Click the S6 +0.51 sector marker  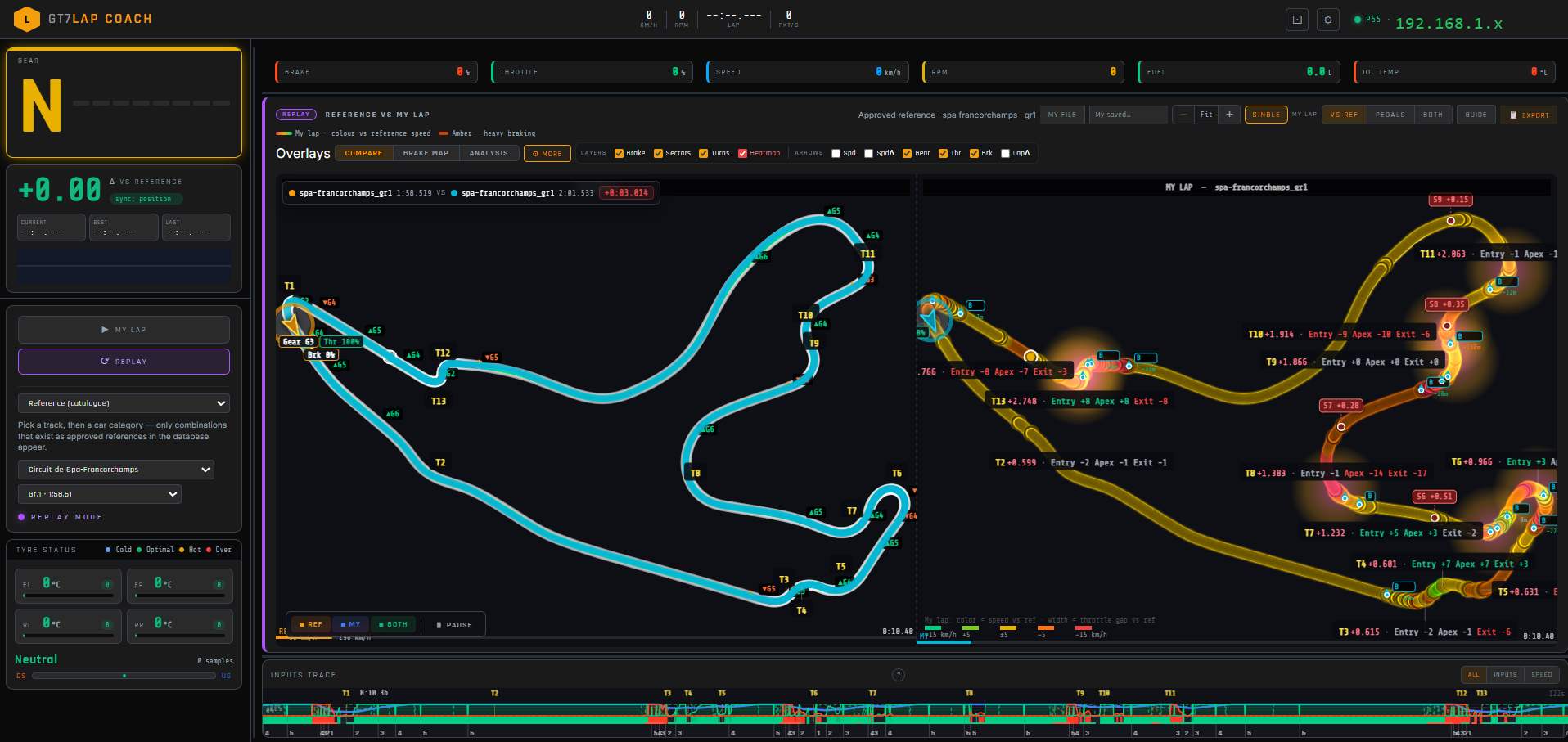1435,496
